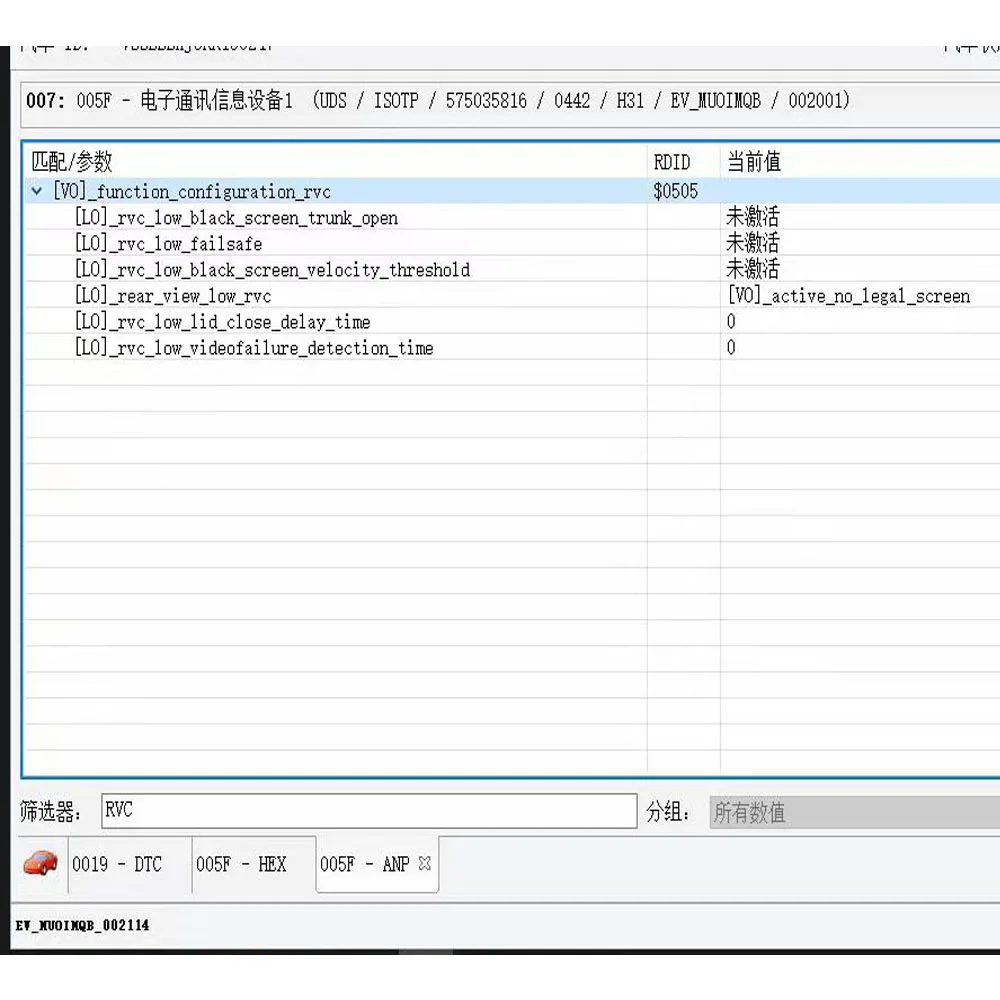The image size is (1000, 1000).
Task: Select rvc_low_videofailure_detection_time parameter
Action: click(254, 348)
